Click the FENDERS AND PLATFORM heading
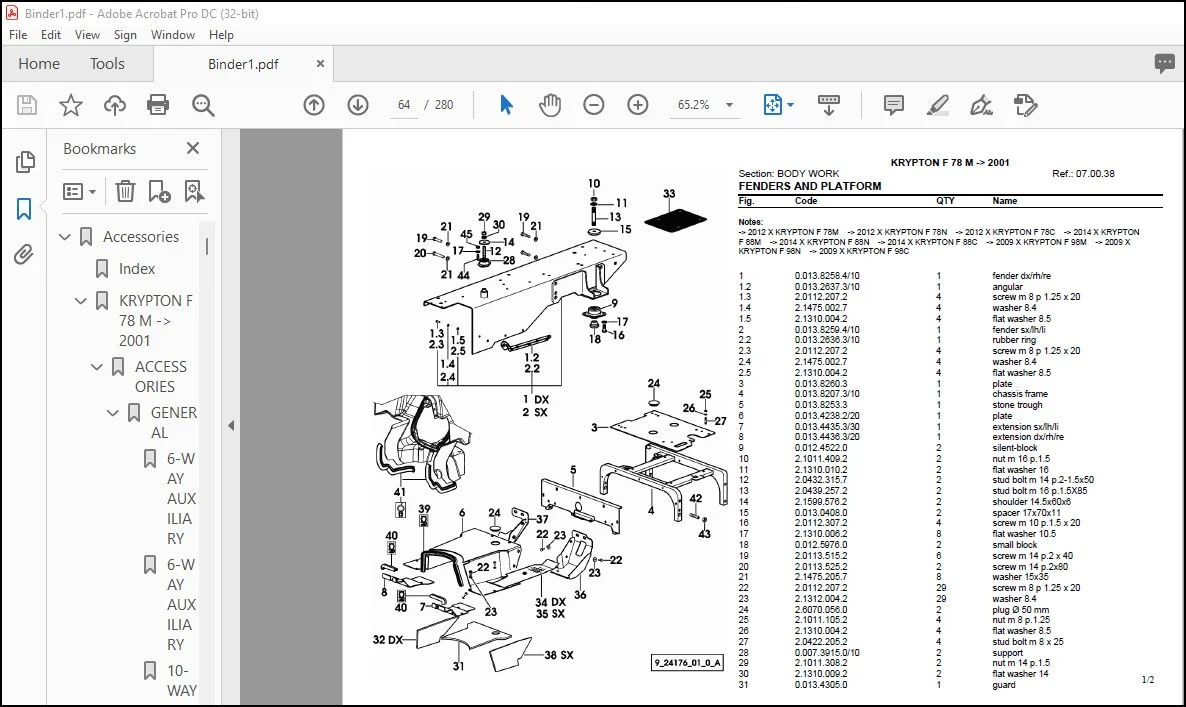This screenshot has width=1186, height=707. pyautogui.click(x=809, y=186)
